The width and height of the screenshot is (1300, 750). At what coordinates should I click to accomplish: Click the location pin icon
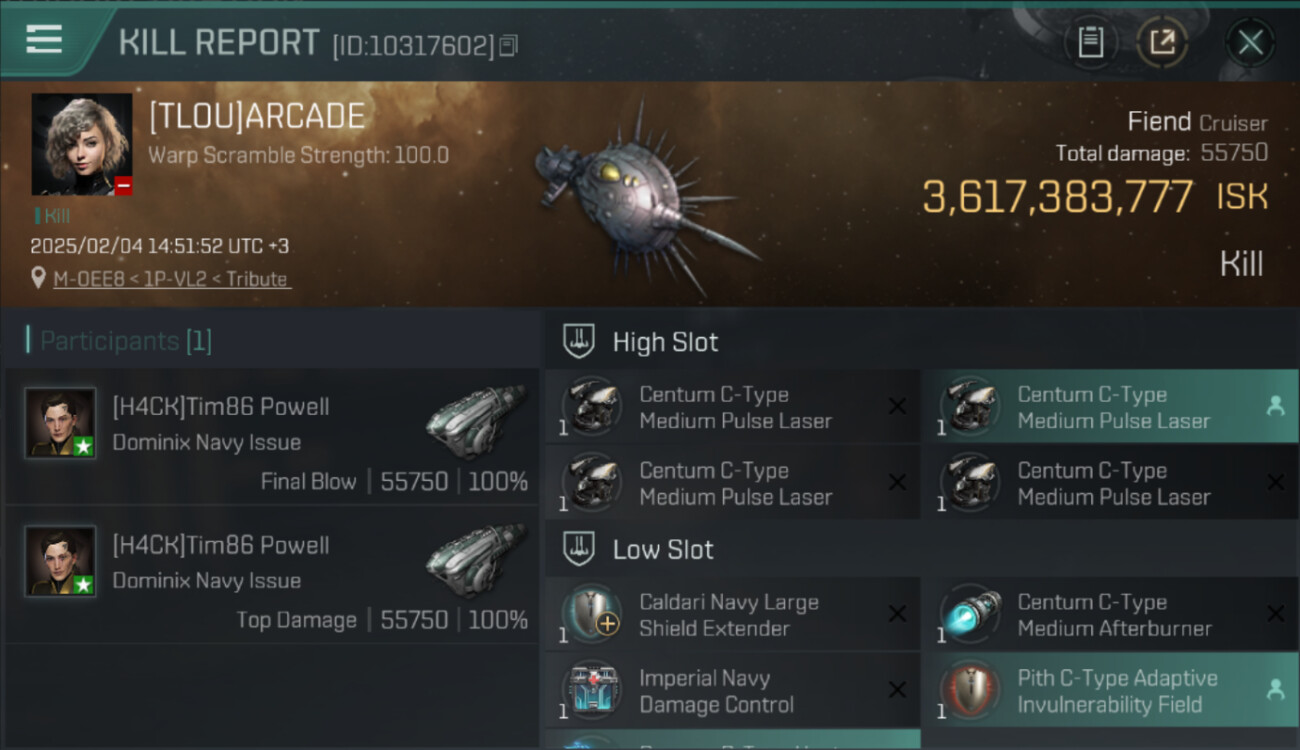(38, 279)
